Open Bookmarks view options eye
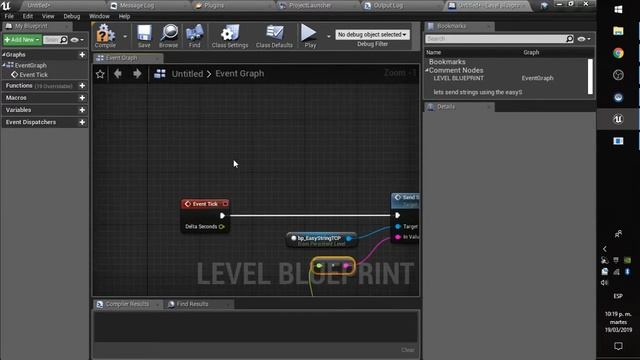The width and height of the screenshot is (640, 360). click(x=584, y=39)
